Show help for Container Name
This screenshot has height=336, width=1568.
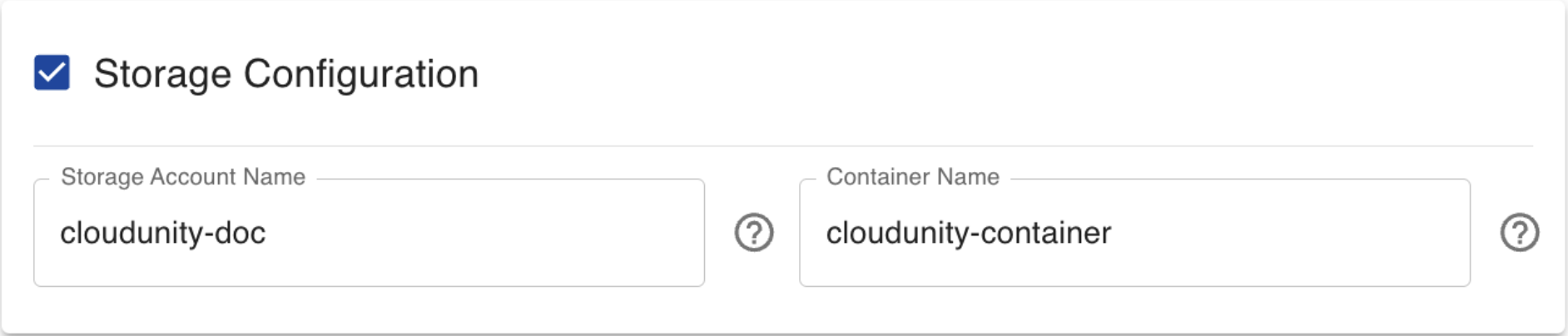tap(1519, 233)
